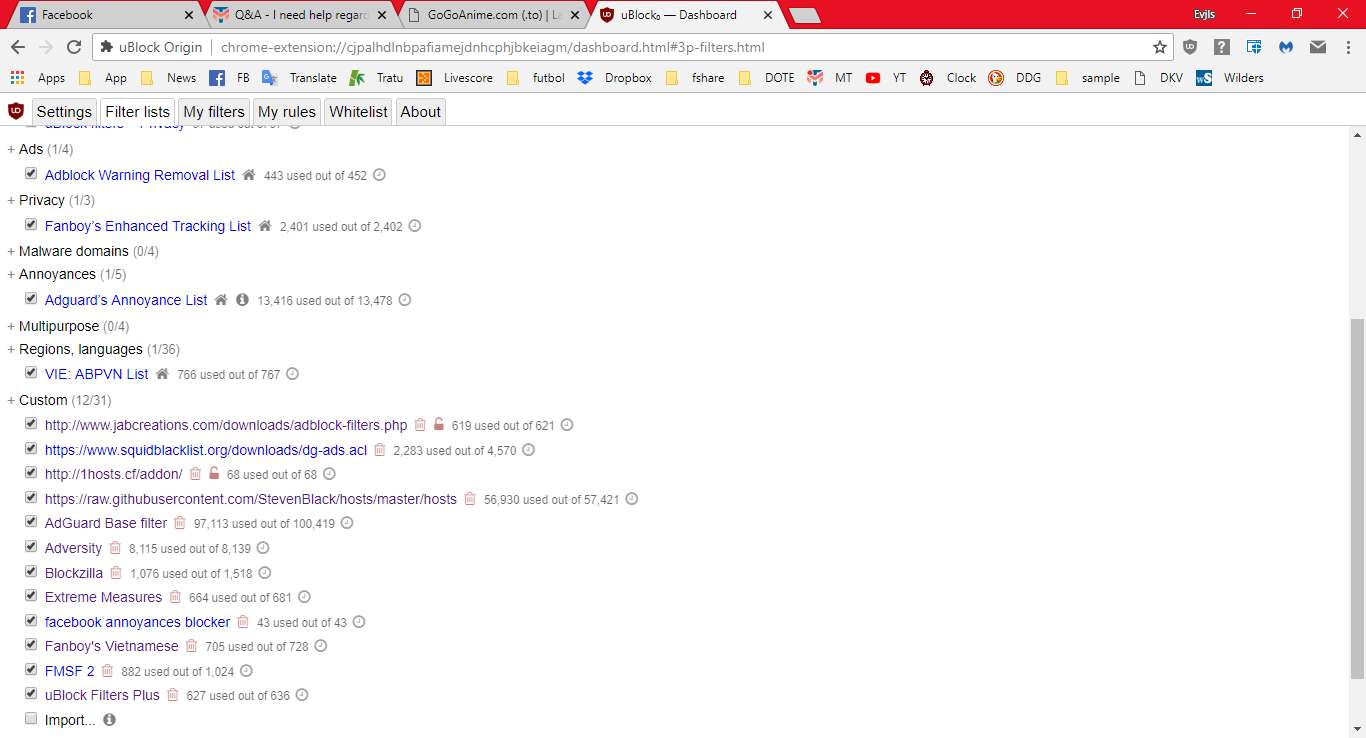The width and height of the screenshot is (1366, 738).
Task: Open Fanboy's Enhanced Tracking List link
Action: [x=148, y=226]
